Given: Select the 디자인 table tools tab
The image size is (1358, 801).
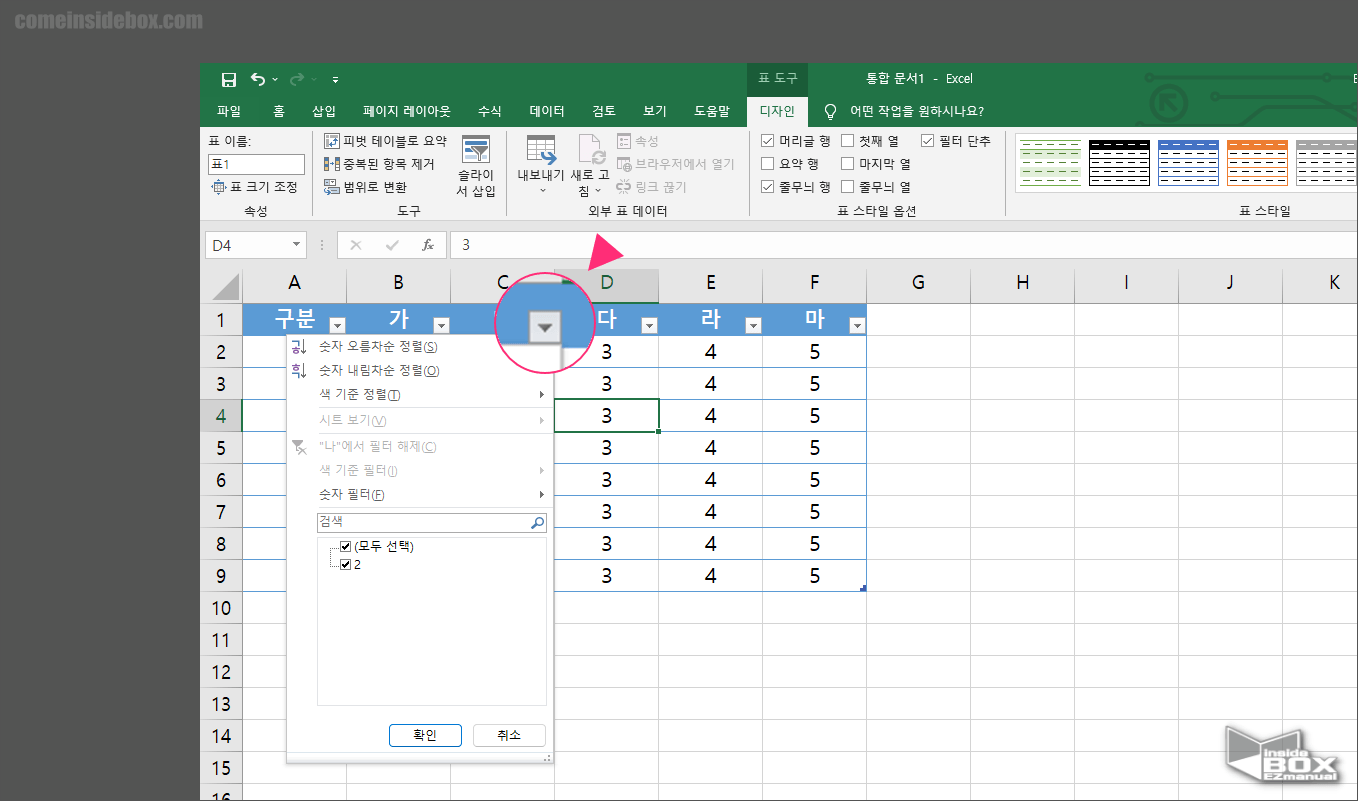Looking at the screenshot, I should (777, 111).
